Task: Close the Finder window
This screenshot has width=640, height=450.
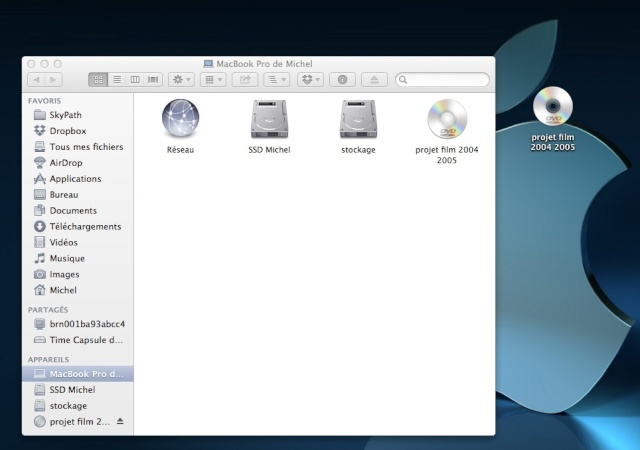Action: tap(31, 64)
